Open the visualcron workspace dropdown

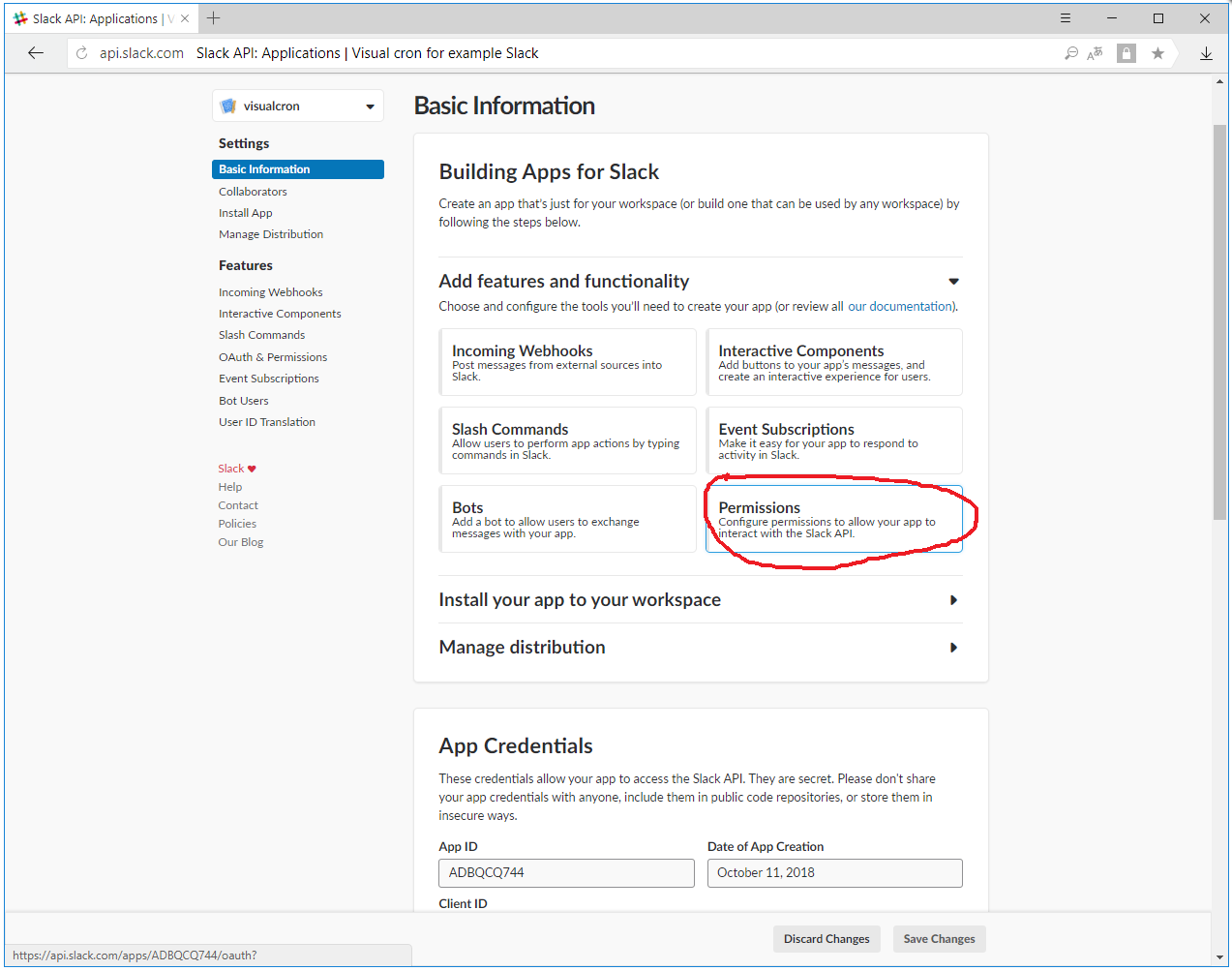[369, 106]
